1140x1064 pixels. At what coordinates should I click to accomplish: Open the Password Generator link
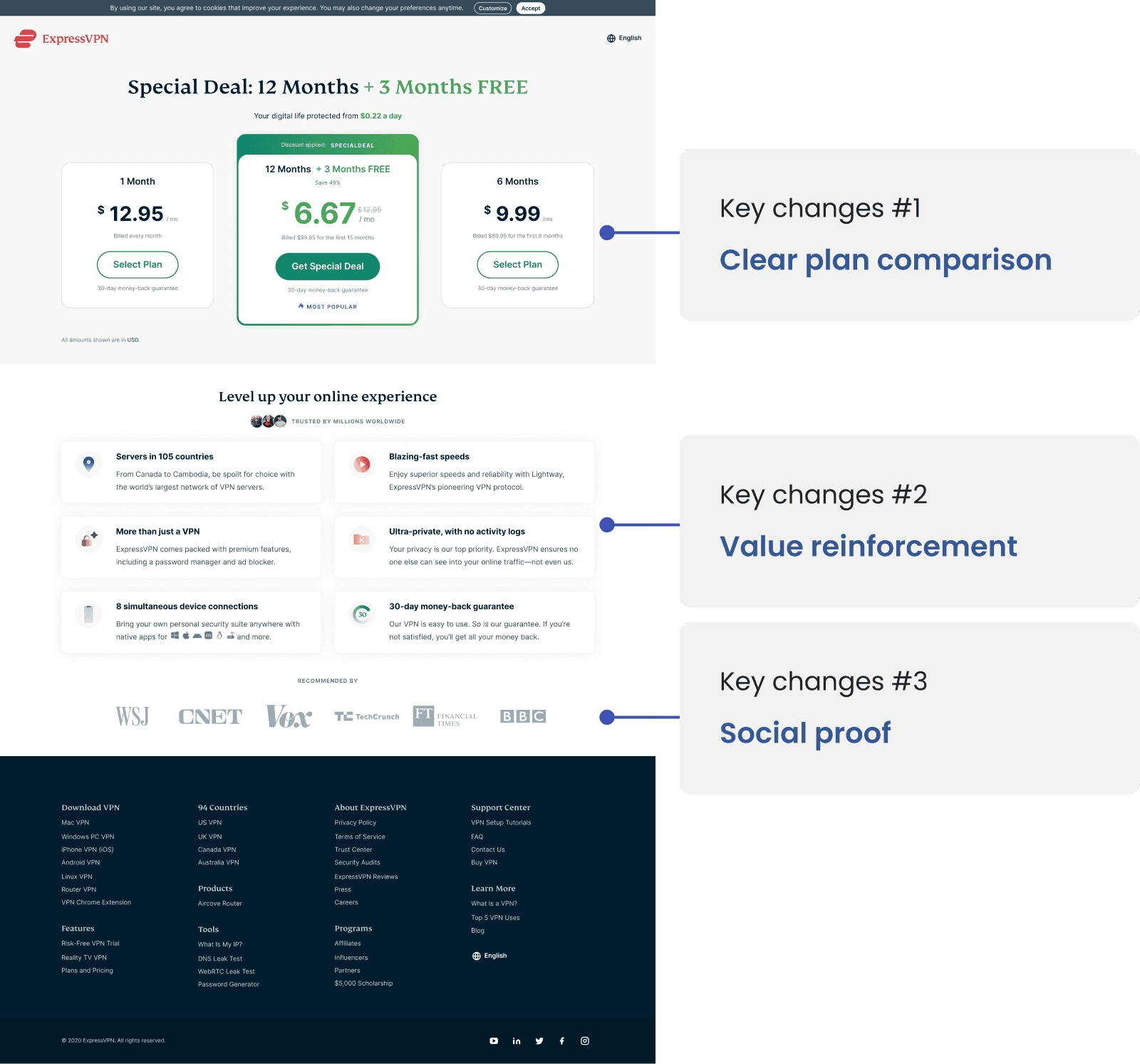(x=229, y=984)
